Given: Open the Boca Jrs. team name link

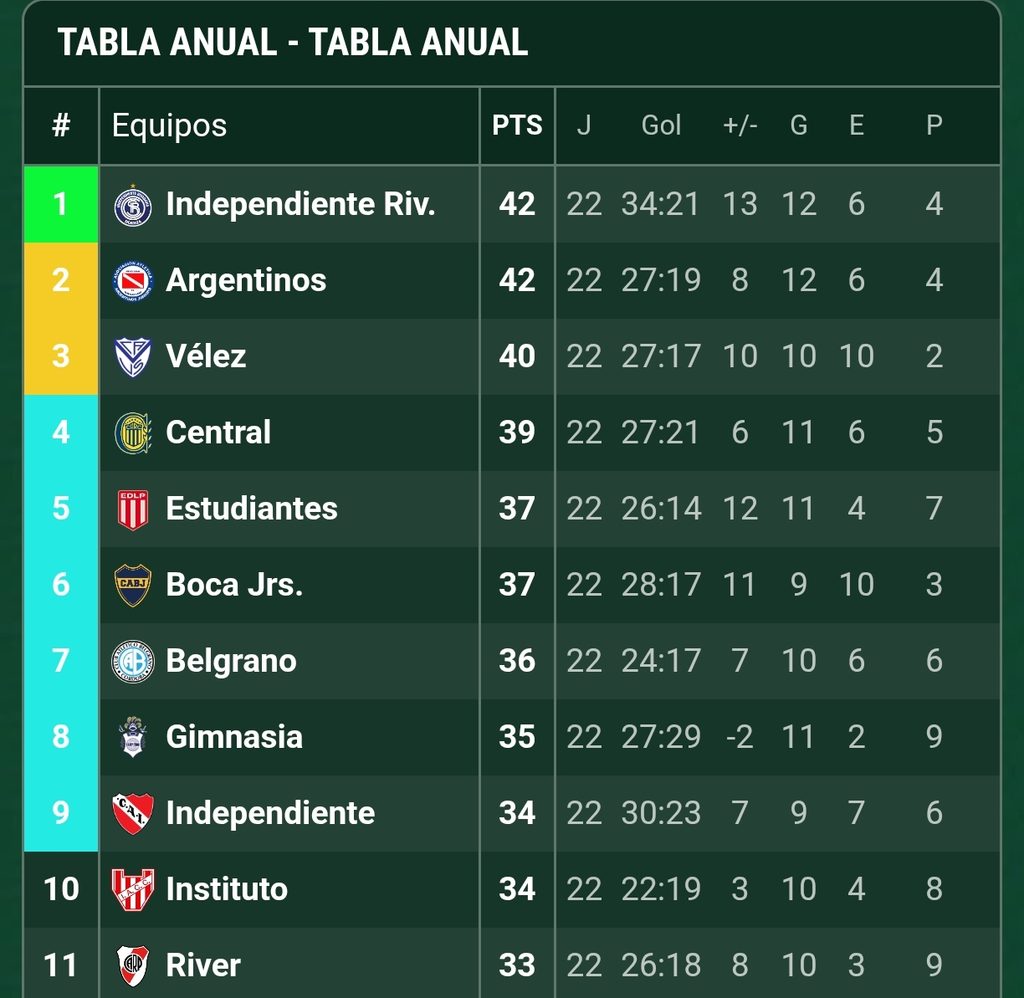Looking at the screenshot, I should point(234,585).
